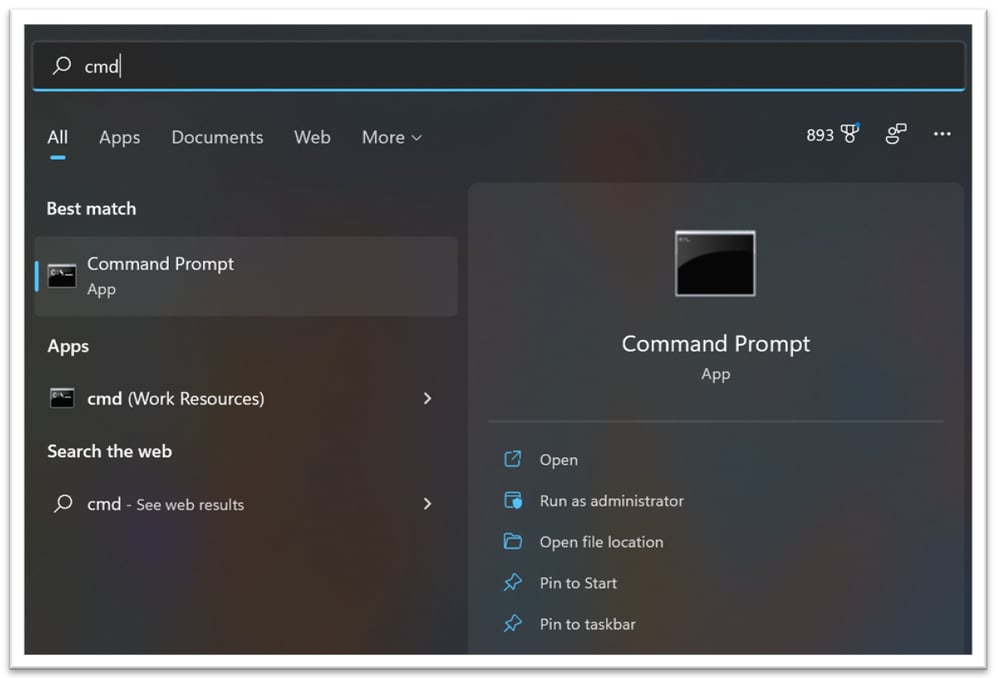Click the Run as administrator shield icon
The image size is (998, 678).
coord(513,500)
